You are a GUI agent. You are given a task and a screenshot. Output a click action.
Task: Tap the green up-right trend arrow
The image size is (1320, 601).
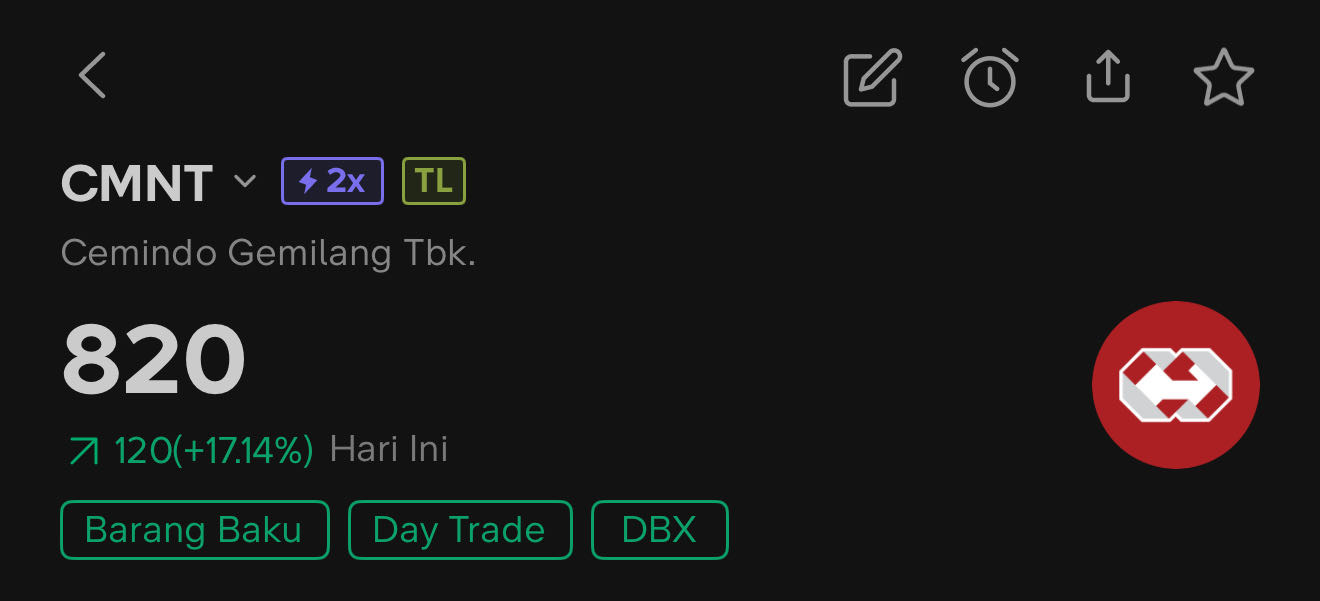[83, 452]
